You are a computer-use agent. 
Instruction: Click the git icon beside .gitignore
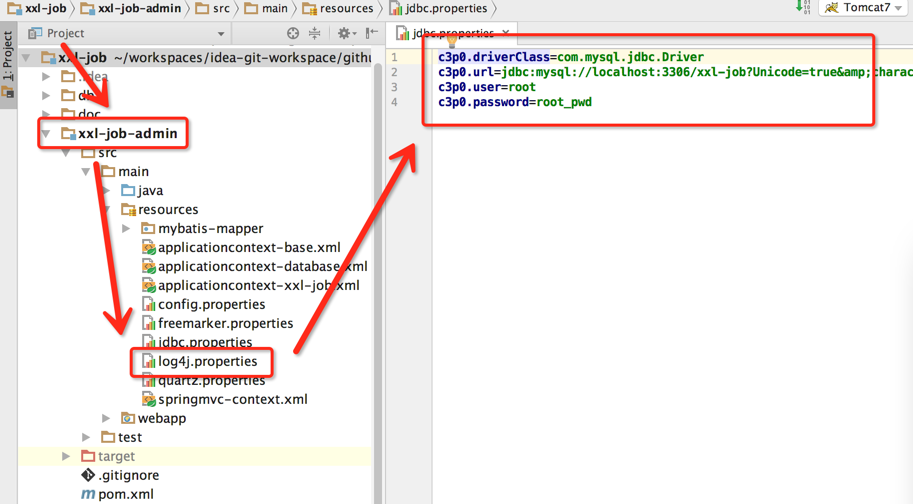[x=88, y=475]
